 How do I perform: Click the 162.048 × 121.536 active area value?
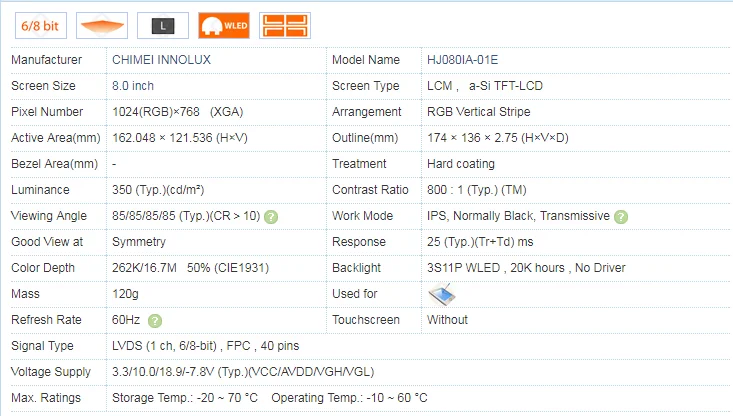(180, 138)
